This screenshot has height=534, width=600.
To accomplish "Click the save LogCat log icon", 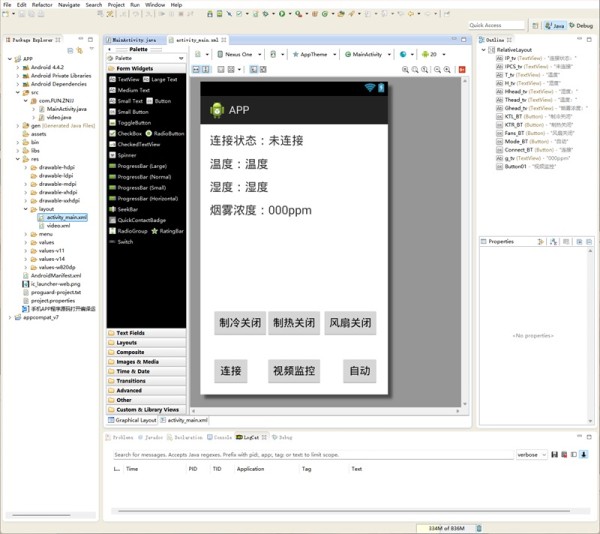I will (554, 454).
